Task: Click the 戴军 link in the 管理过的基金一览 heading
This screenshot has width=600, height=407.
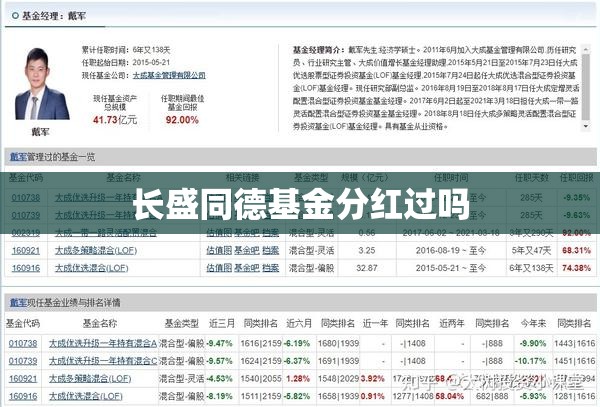Action: (18, 157)
